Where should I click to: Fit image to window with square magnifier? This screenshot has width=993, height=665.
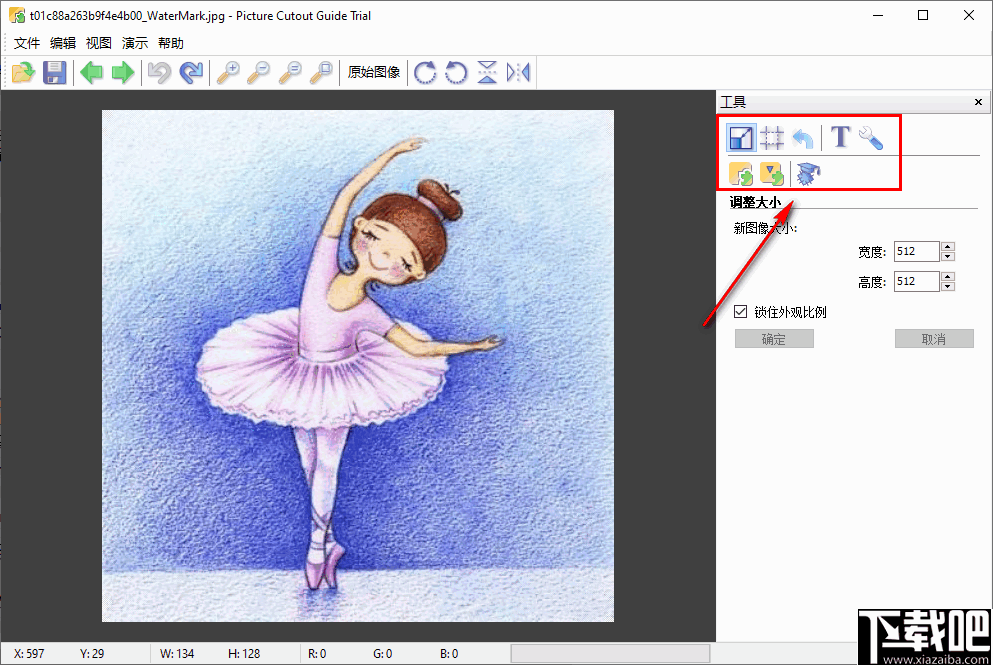coord(321,72)
